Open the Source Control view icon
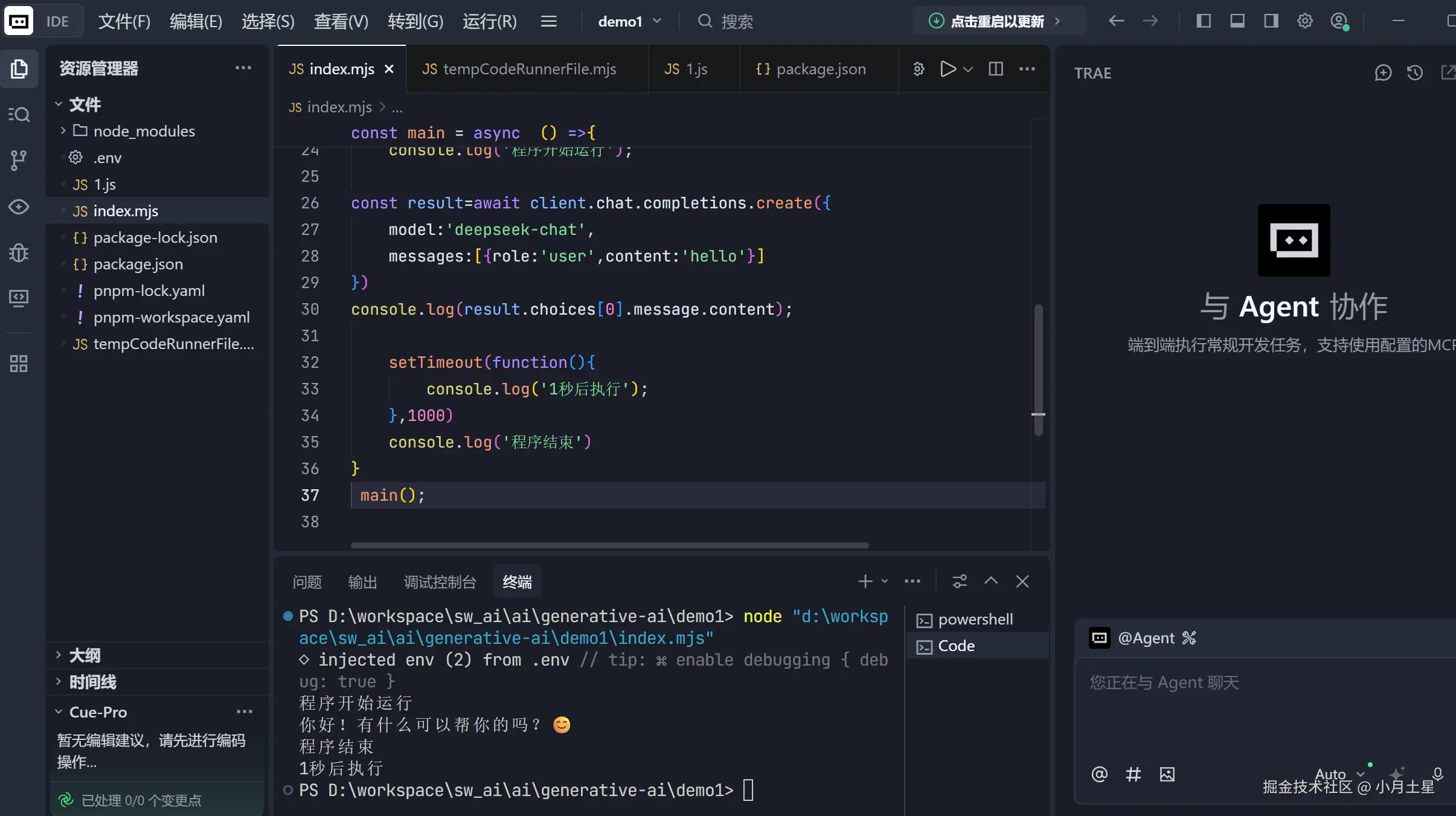Screen dimensions: 1456x816 pos(19,160)
